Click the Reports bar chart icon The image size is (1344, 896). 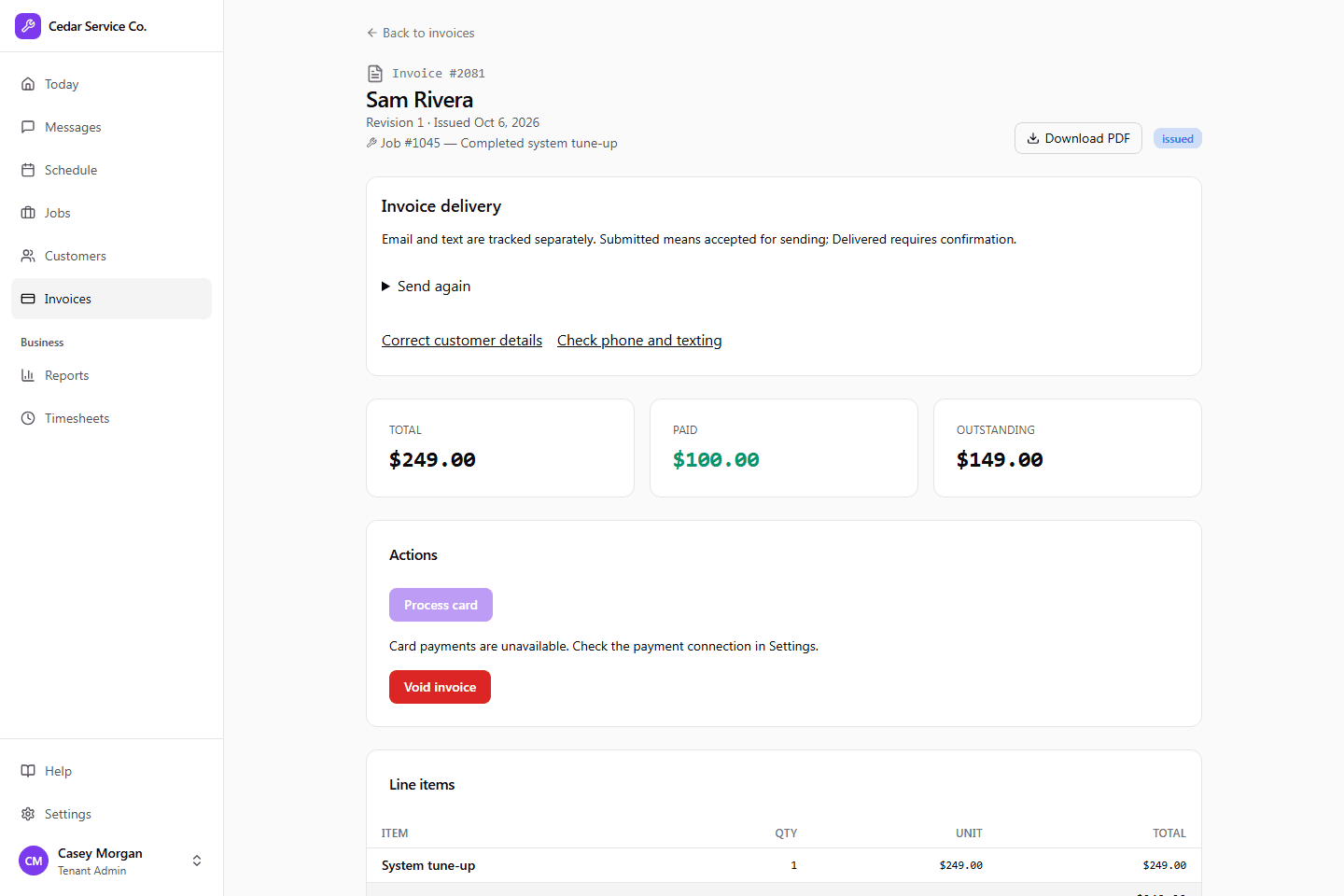click(28, 375)
